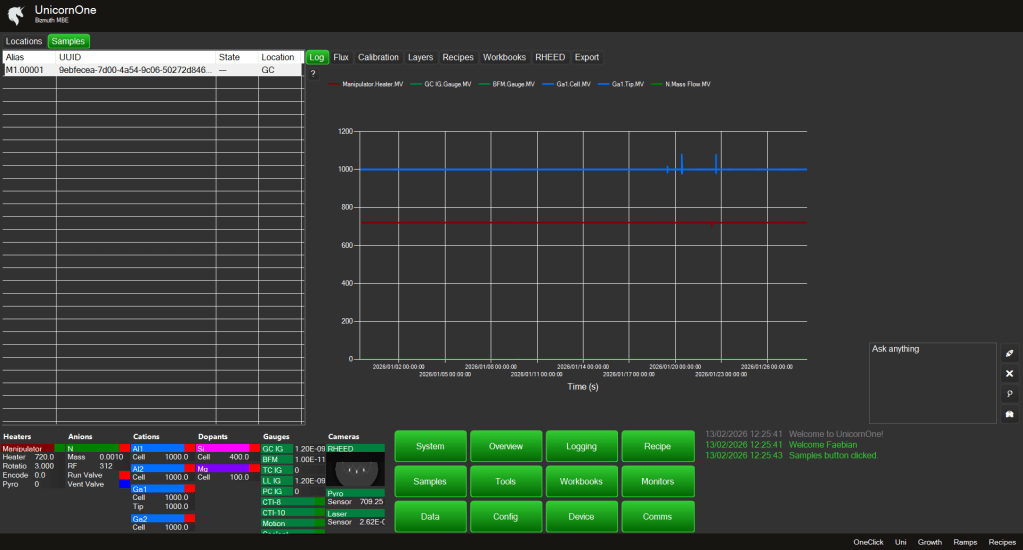The image size is (1023, 550).
Task: Toggle the red Si dopant shutter
Action: click(x=254, y=449)
